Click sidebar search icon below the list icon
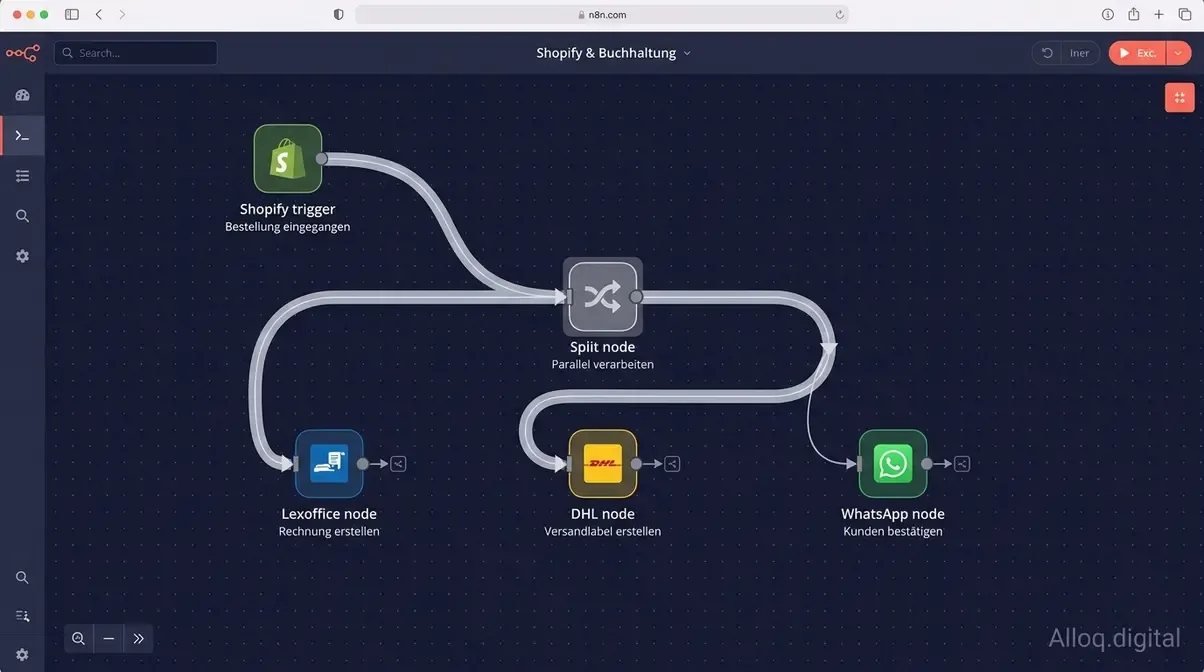1204x672 pixels. (x=22, y=216)
